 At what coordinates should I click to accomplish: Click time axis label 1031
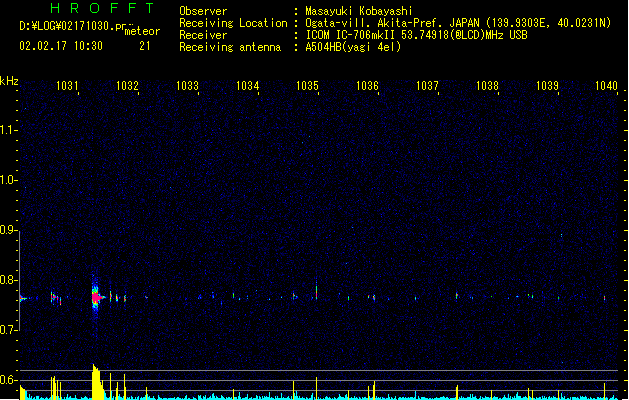point(67,85)
